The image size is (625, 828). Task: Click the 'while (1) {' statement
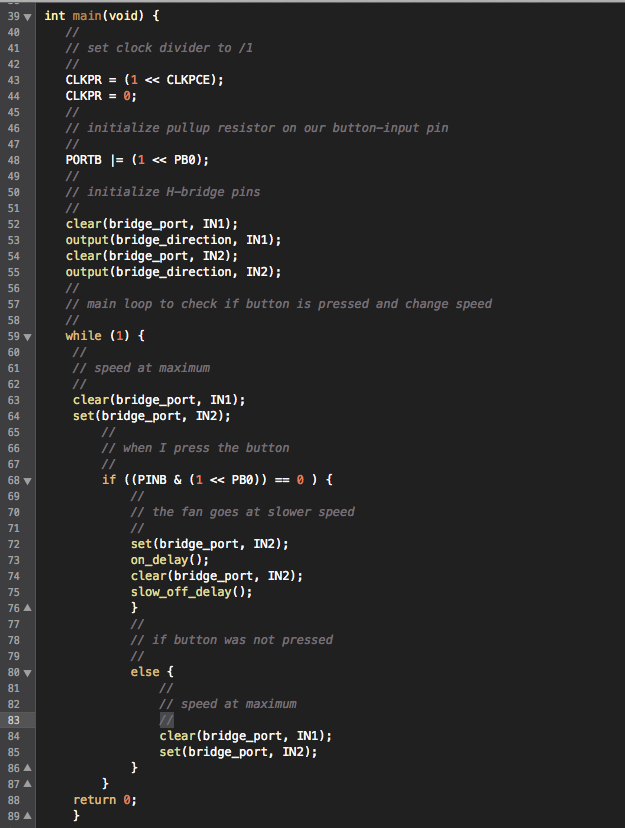[x=105, y=336]
